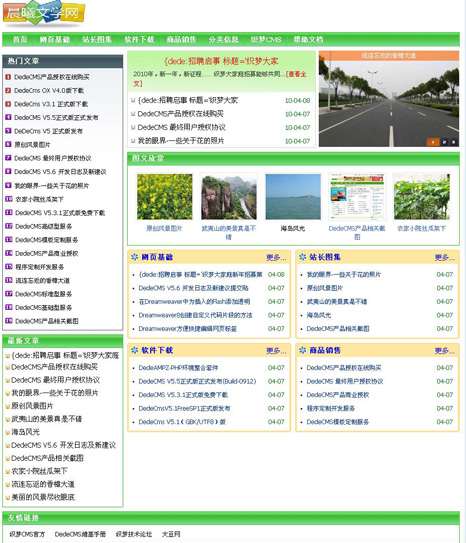Click 更多 in the 网页基础 panel
The height and width of the screenshot is (543, 466).
pos(276,258)
